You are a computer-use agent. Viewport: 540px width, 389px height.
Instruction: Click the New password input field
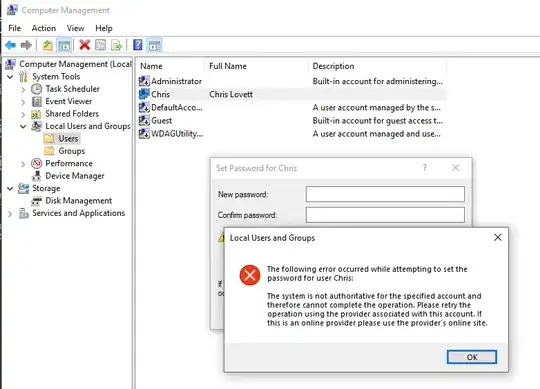coord(385,194)
